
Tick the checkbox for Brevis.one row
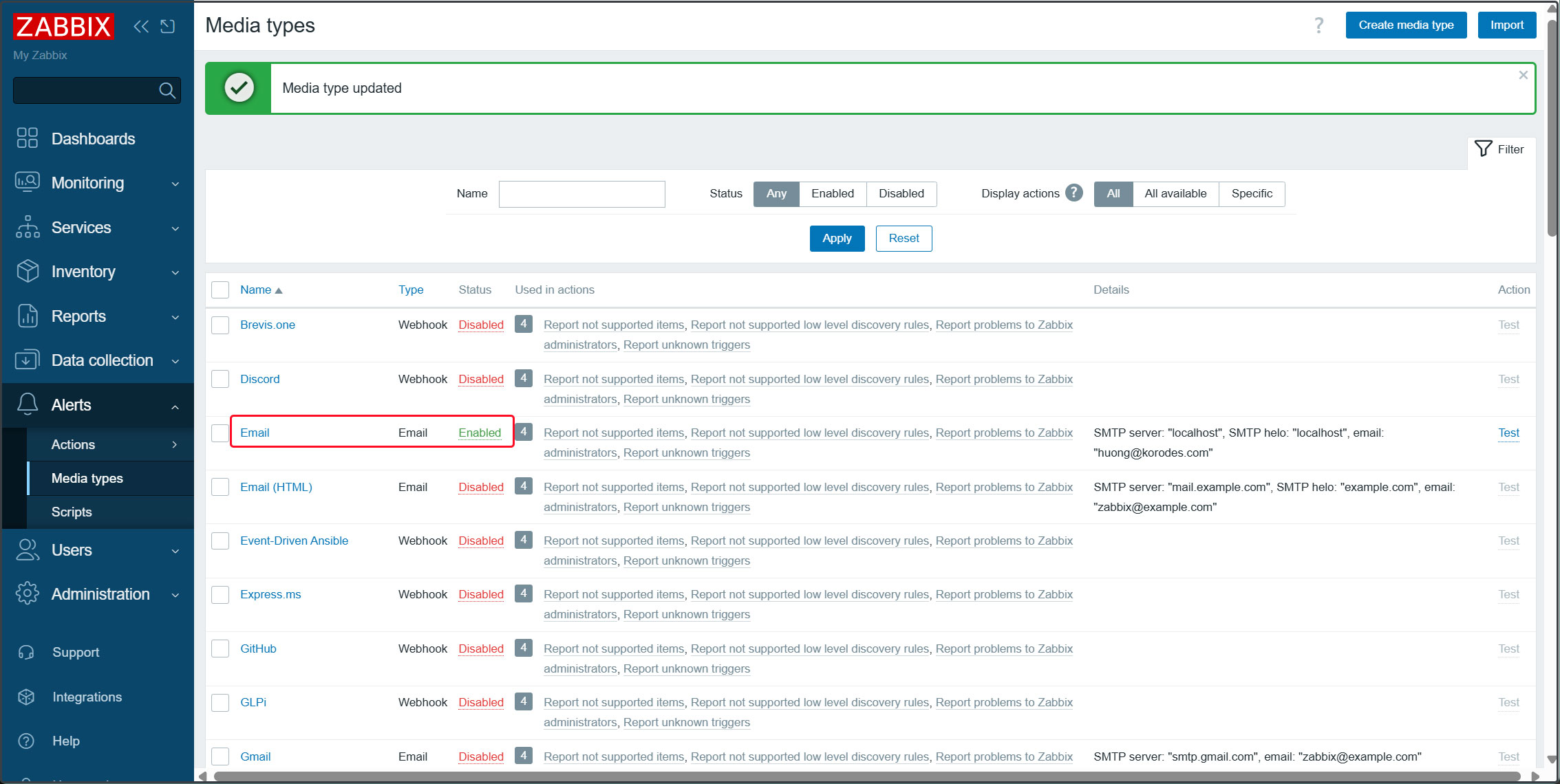pos(220,325)
